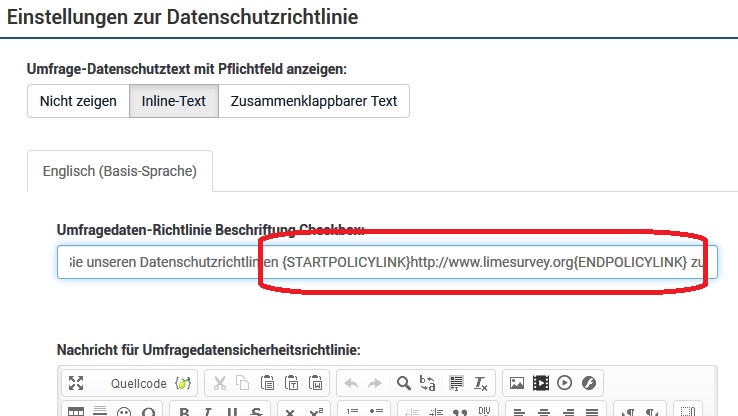Viewport: 738px width, 416px height.
Task: Select the 'Nicht zeigen' option
Action: click(x=78, y=101)
